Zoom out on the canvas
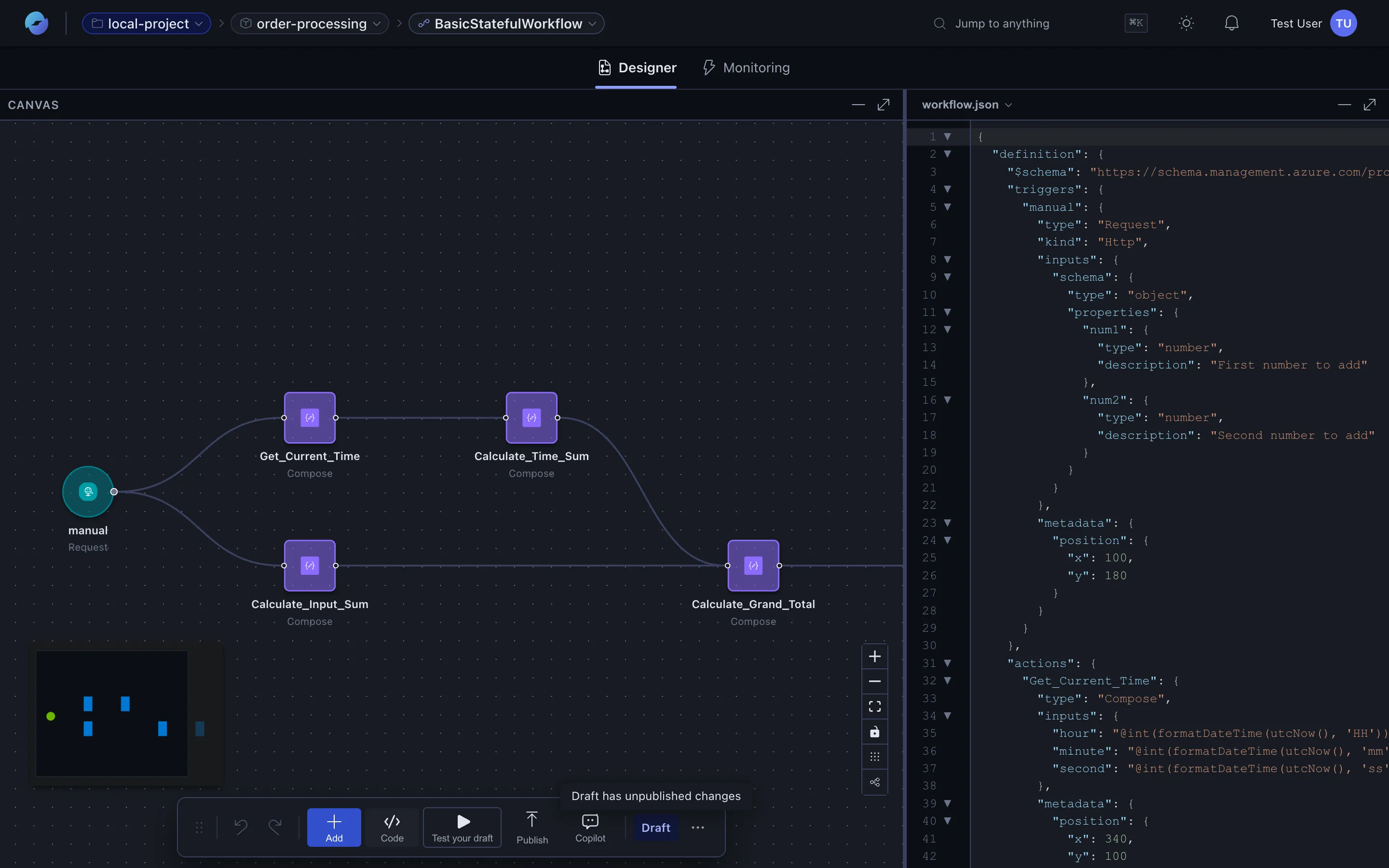 click(x=875, y=681)
